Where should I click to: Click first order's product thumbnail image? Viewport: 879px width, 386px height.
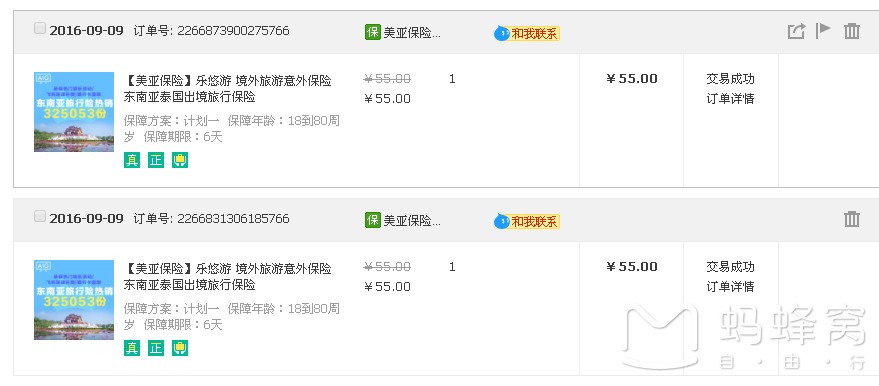(x=74, y=111)
